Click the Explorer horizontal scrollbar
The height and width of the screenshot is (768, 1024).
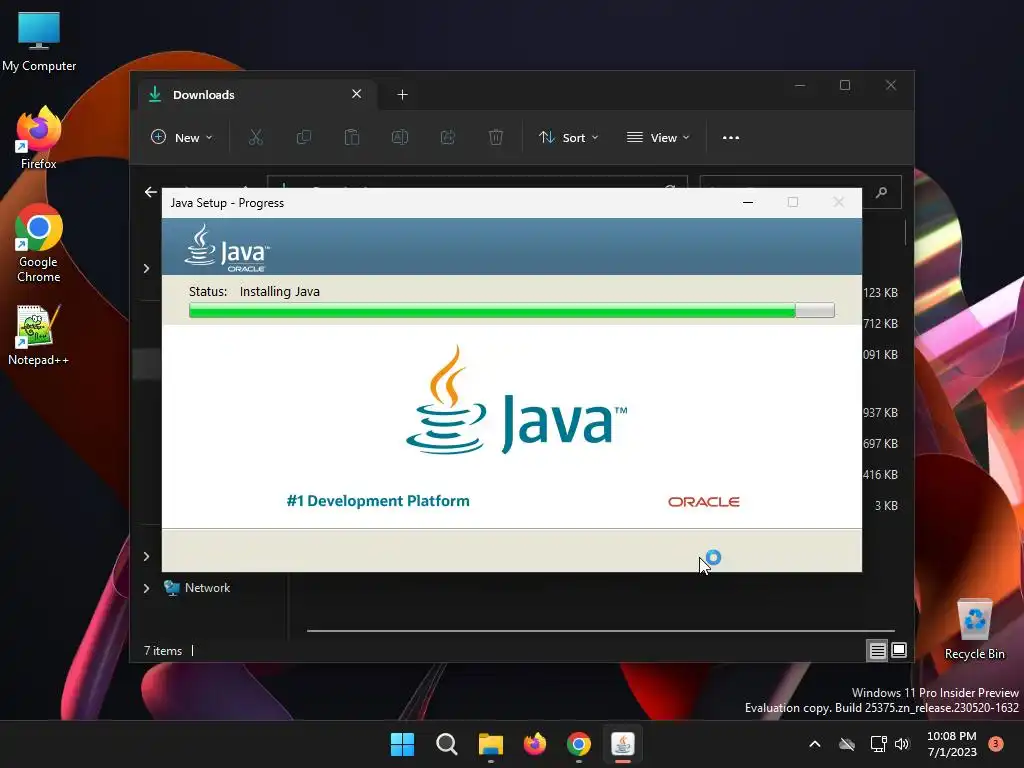point(600,631)
